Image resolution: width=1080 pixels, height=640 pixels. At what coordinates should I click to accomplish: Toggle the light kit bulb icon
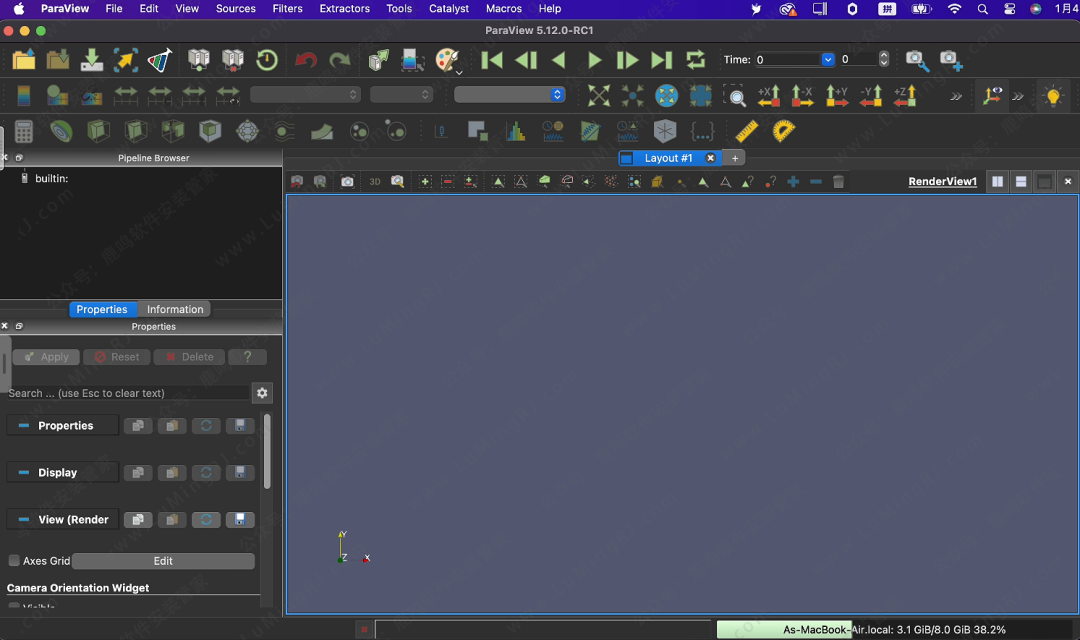[x=1052, y=96]
